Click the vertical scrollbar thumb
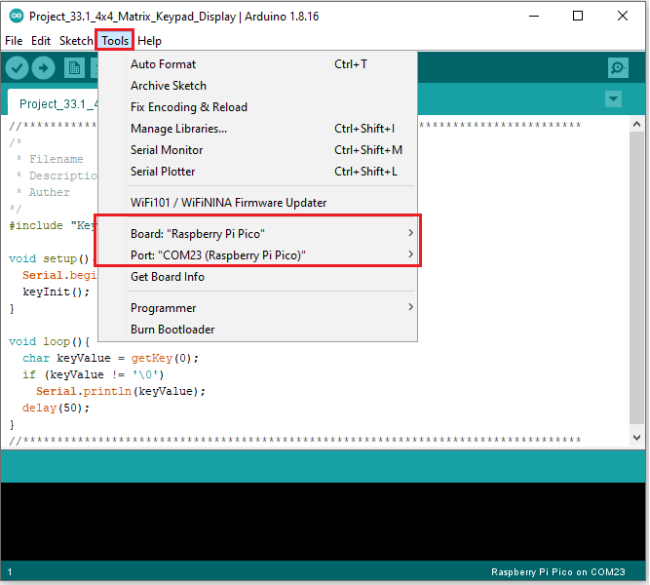Viewport: 650px width, 585px height. pyautogui.click(x=637, y=278)
